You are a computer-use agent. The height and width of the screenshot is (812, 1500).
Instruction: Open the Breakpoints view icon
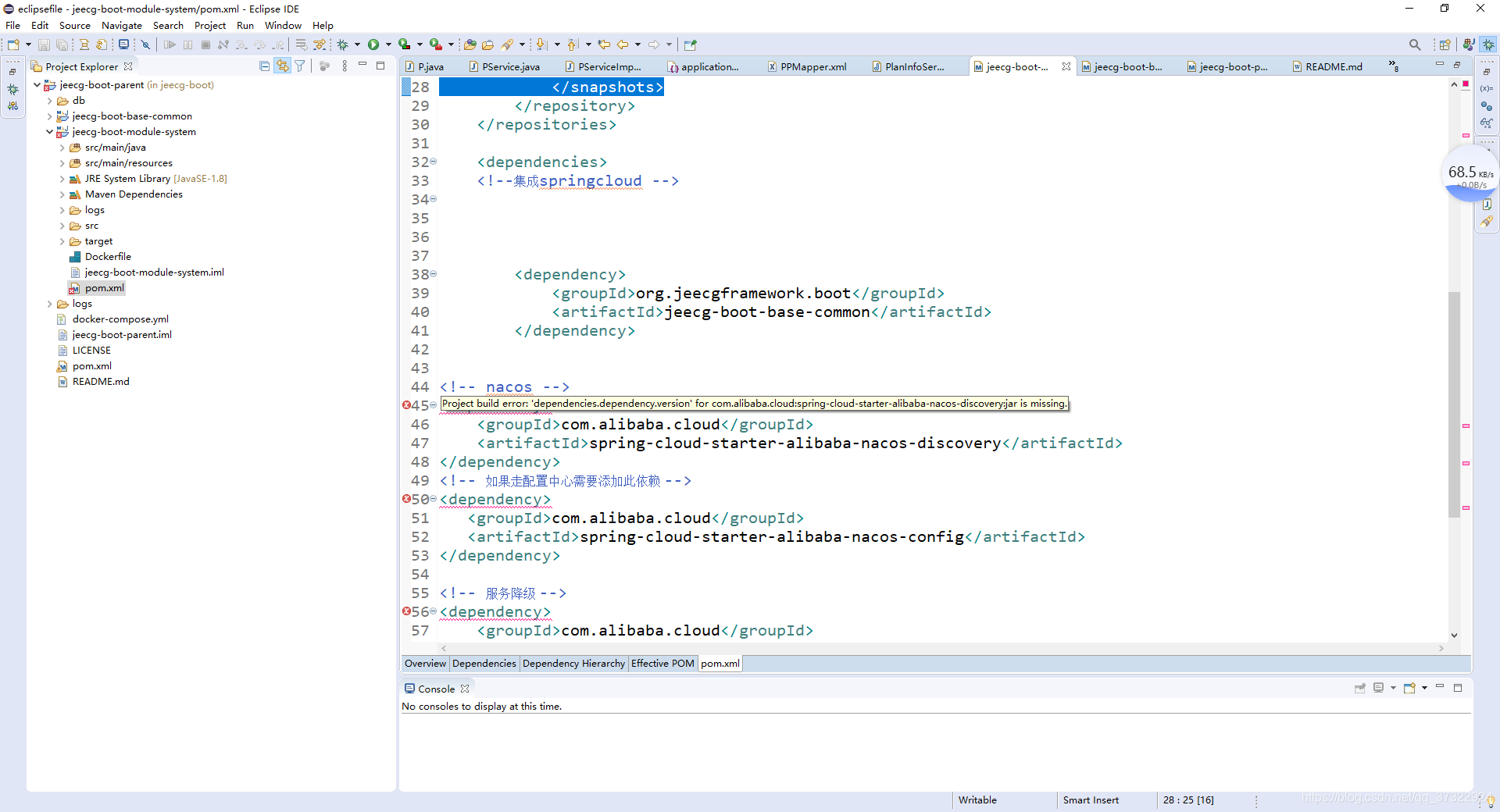[x=1487, y=105]
